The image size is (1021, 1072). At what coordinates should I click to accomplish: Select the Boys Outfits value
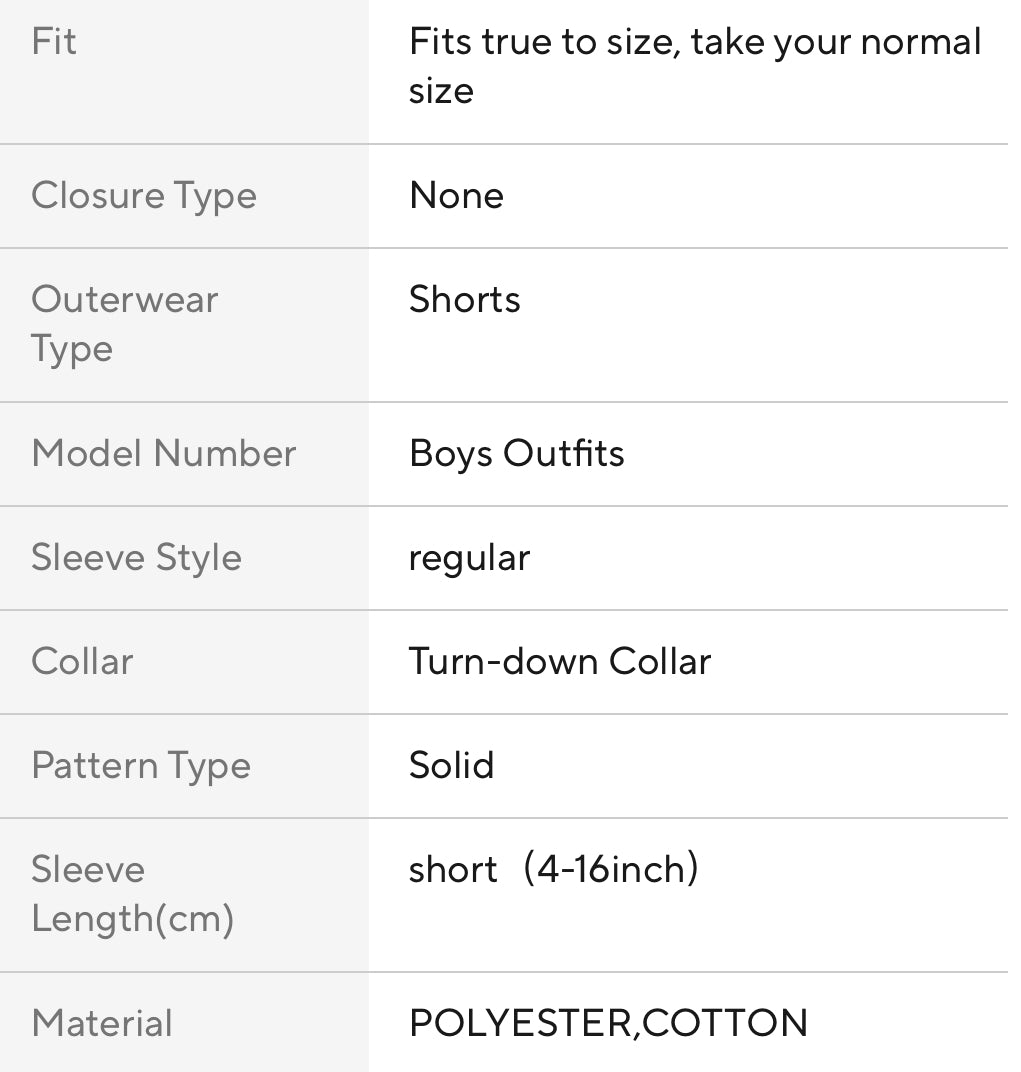(x=517, y=454)
